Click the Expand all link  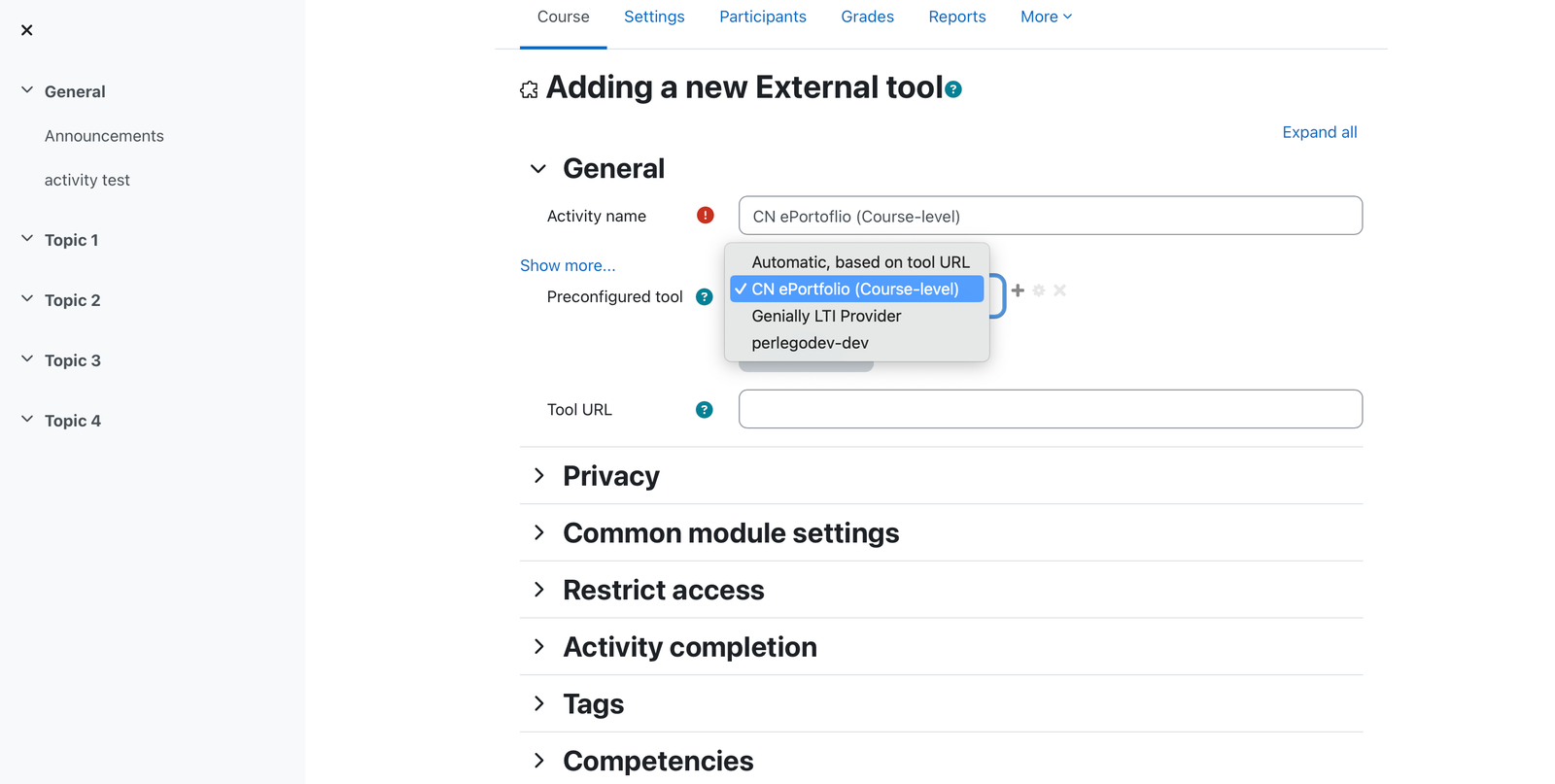pos(1320,132)
